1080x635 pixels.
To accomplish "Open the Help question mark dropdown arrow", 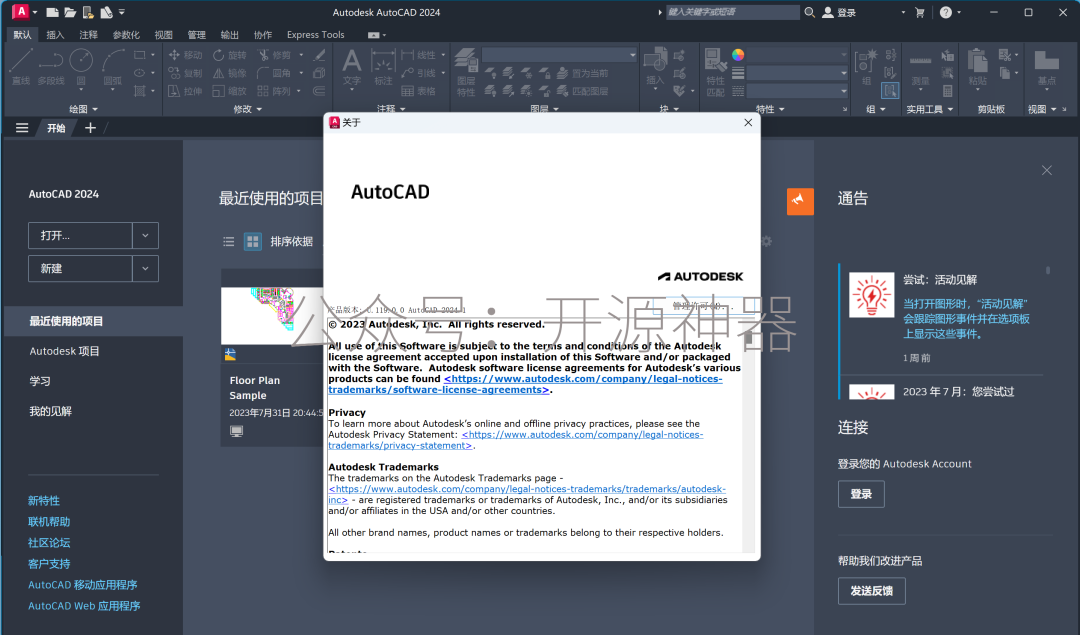I will click(x=959, y=12).
